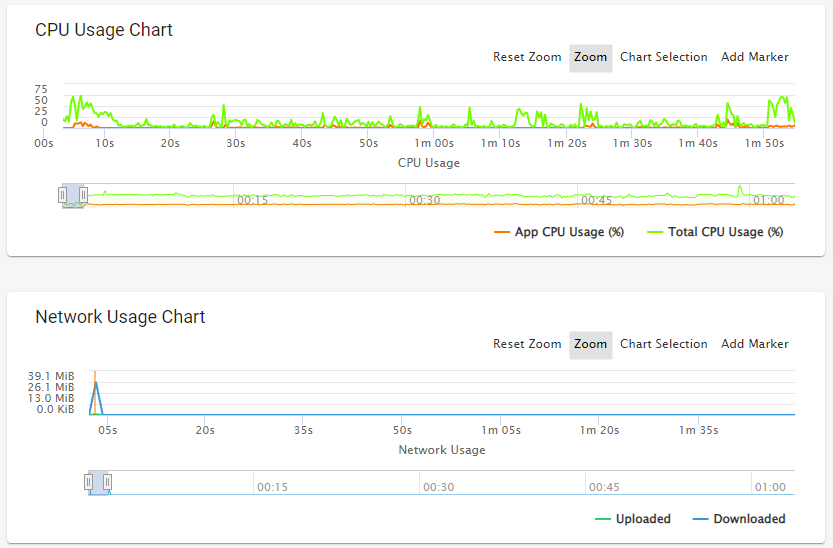Click Reset Zoom in Network Usage Chart
This screenshot has width=833, height=548.
pyautogui.click(x=527, y=344)
